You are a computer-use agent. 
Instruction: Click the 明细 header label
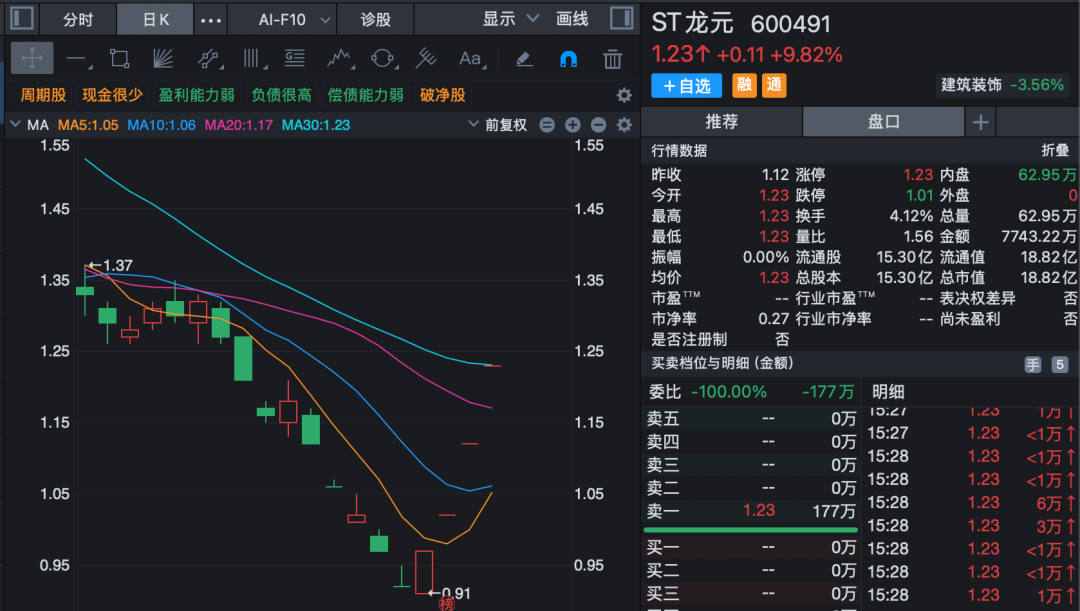click(888, 392)
